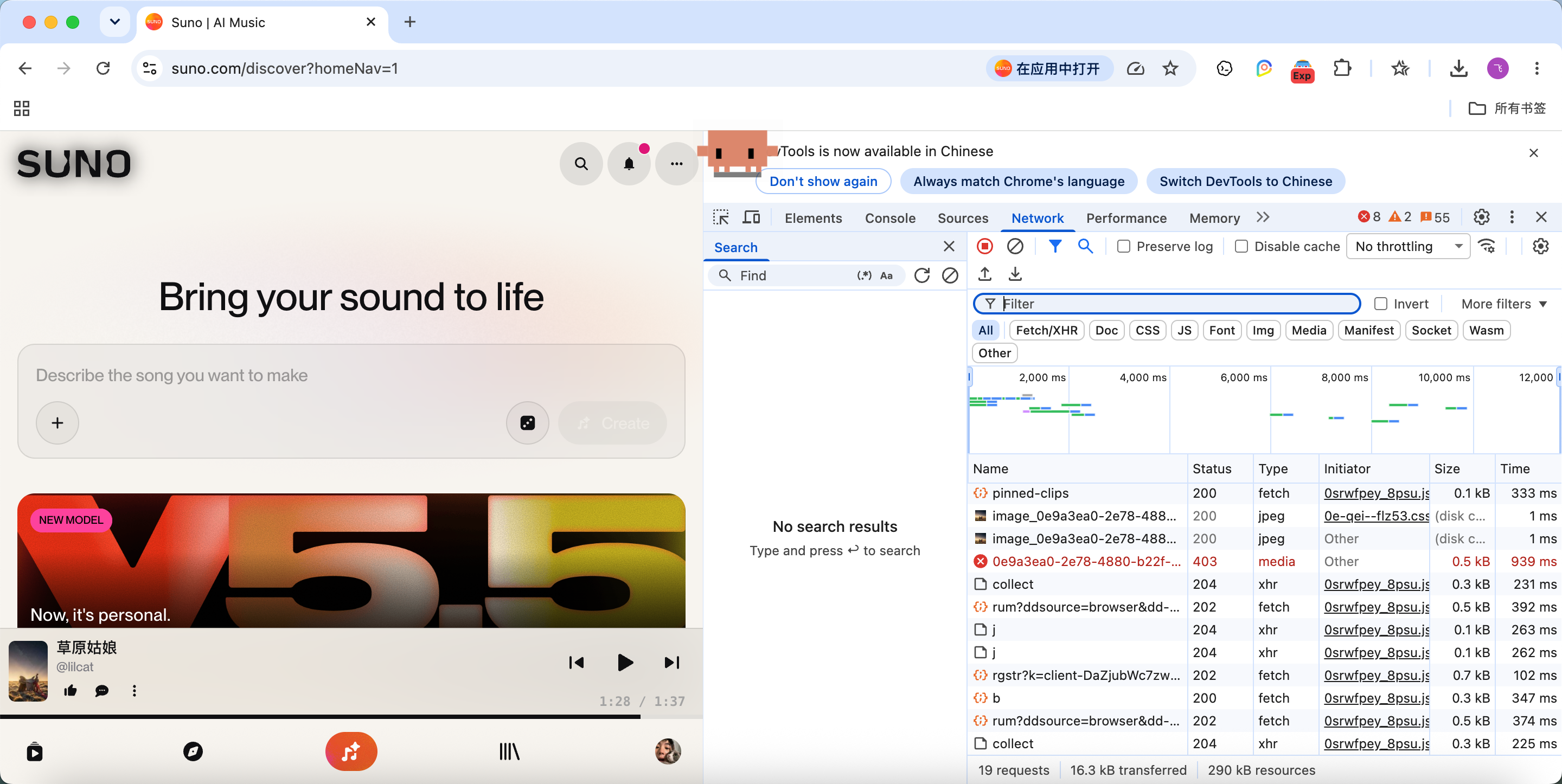This screenshot has height=784, width=1562.
Task: Open network conditions wifi icon
Action: 1487,246
